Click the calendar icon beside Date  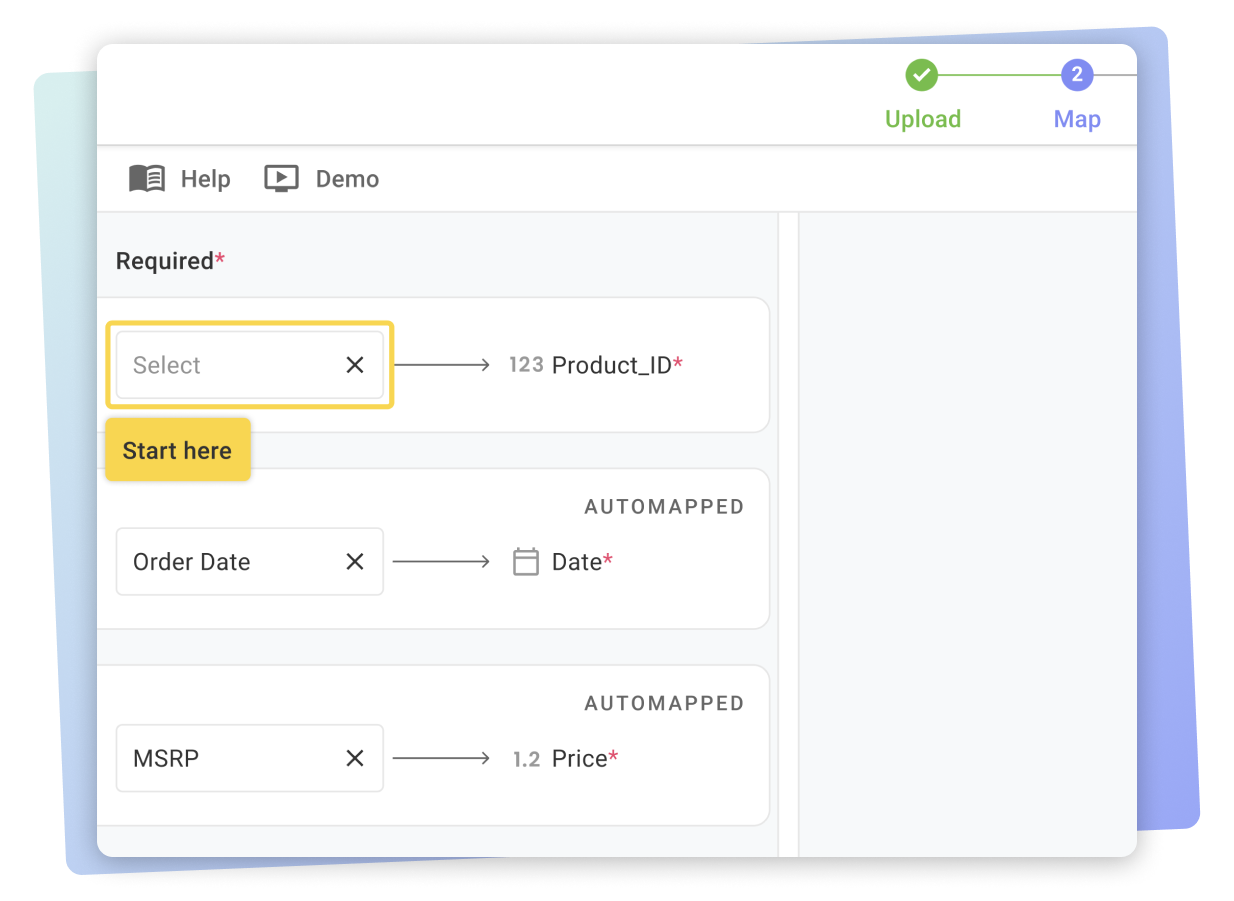click(526, 561)
